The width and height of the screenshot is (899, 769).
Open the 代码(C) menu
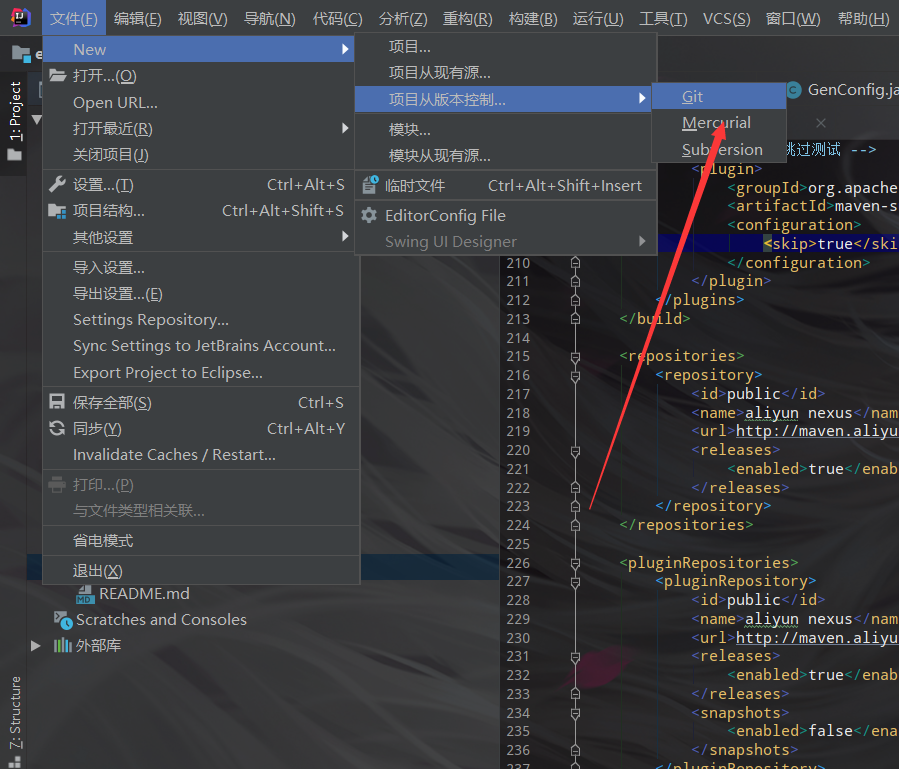pos(337,19)
